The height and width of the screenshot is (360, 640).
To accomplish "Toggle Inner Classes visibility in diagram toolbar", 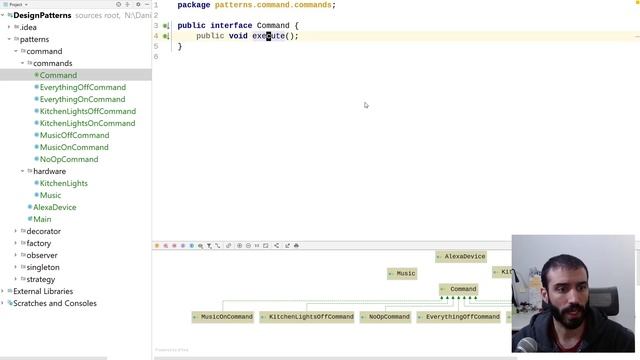I will [191, 246].
